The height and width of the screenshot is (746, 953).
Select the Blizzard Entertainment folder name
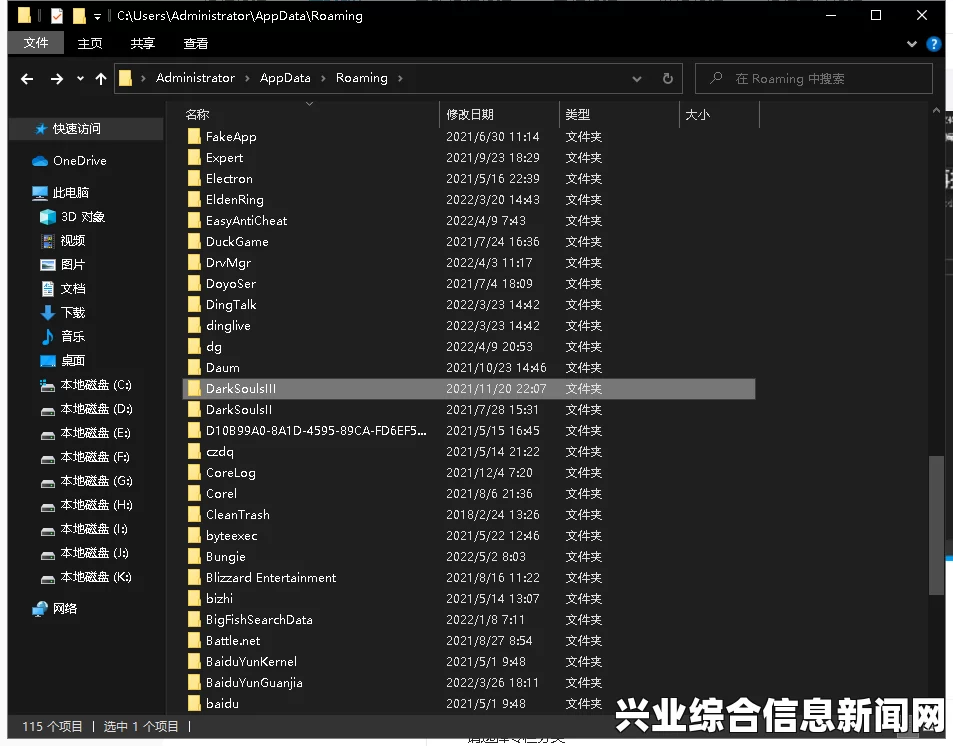point(270,578)
